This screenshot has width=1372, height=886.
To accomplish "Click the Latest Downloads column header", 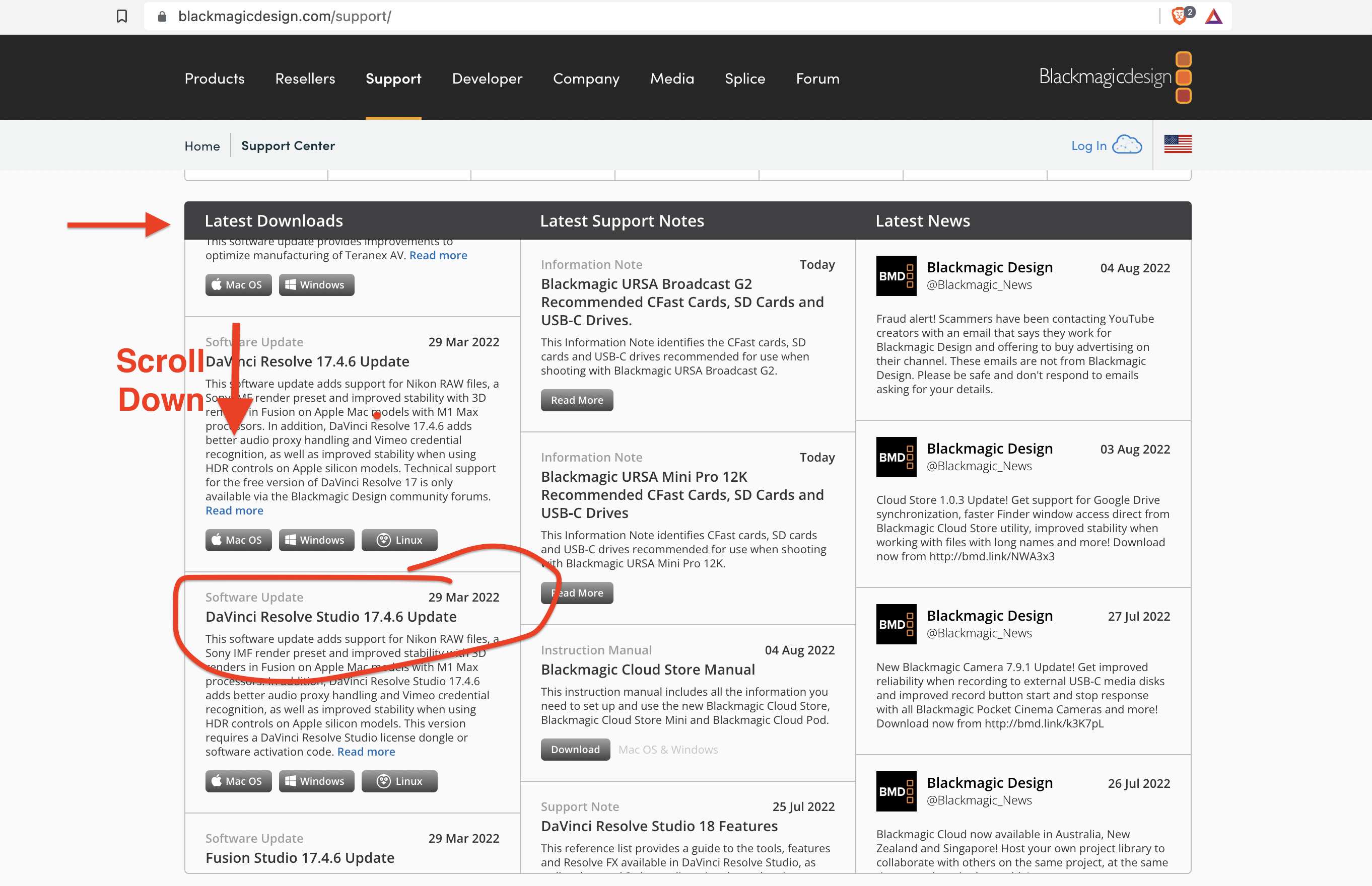I will coord(273,221).
